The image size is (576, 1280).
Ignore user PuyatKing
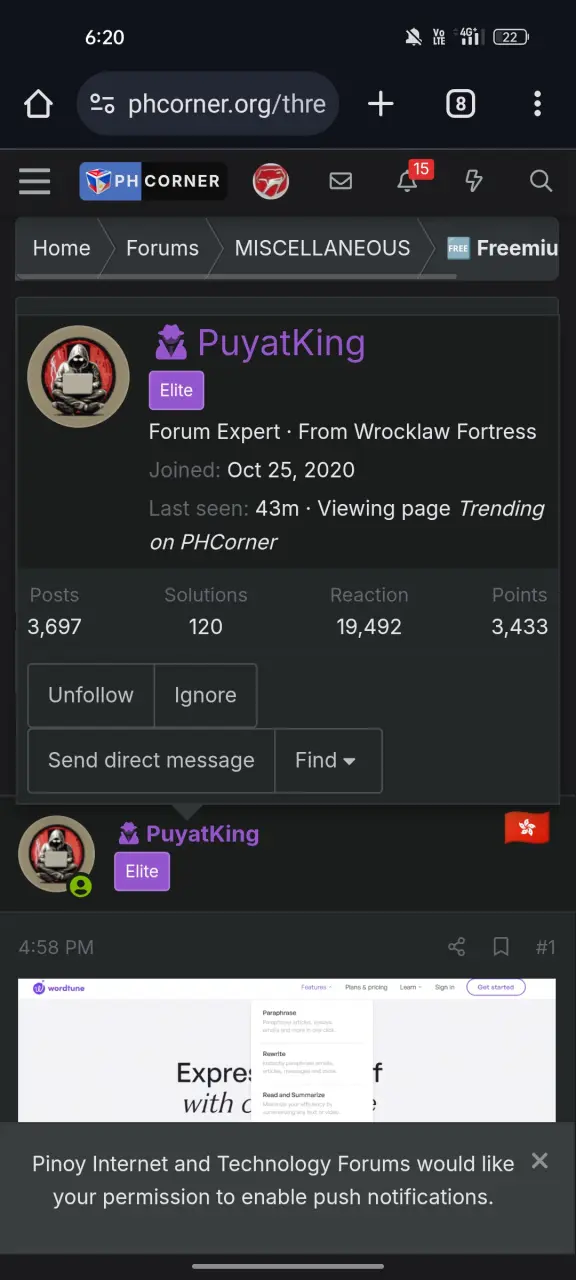[205, 695]
